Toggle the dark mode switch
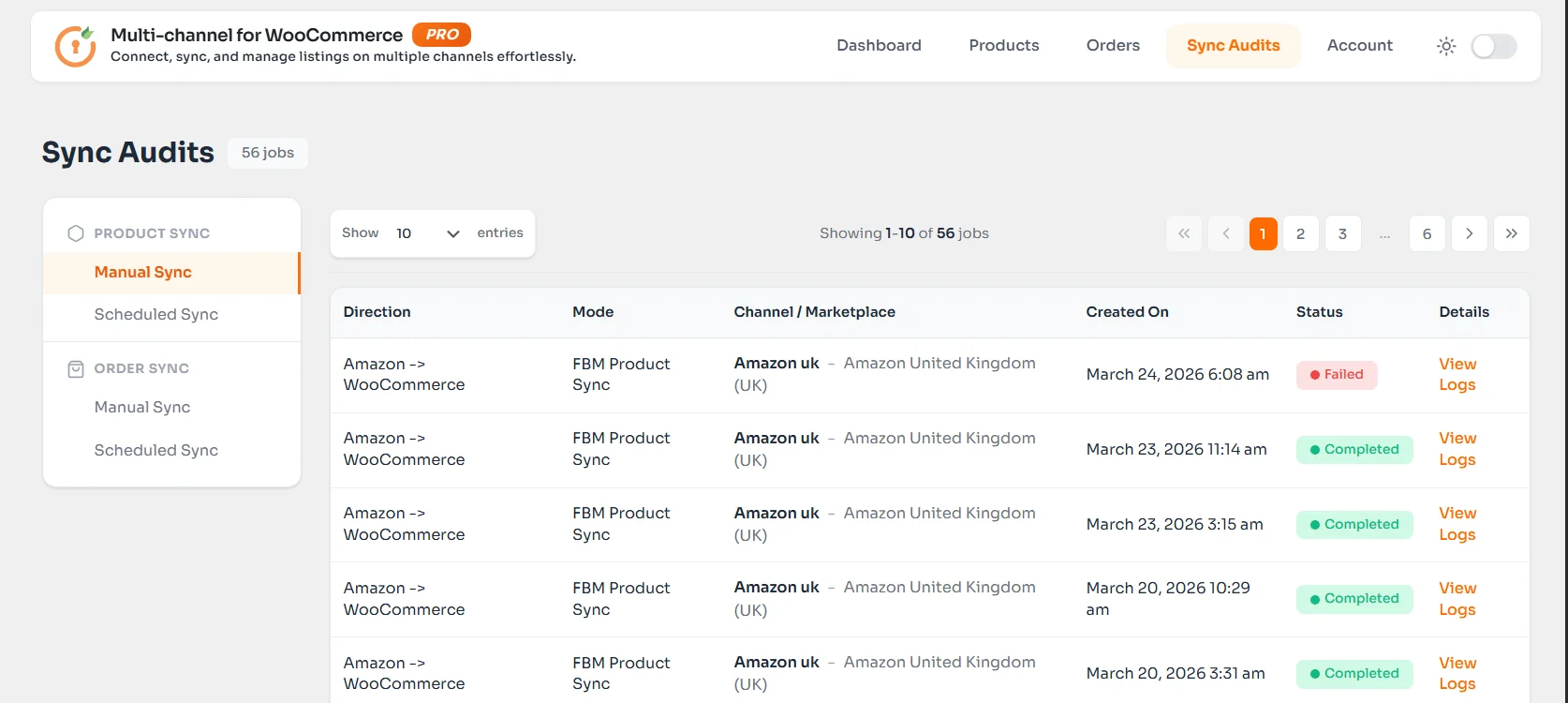Image resolution: width=1568 pixels, height=703 pixels. pos(1493,46)
